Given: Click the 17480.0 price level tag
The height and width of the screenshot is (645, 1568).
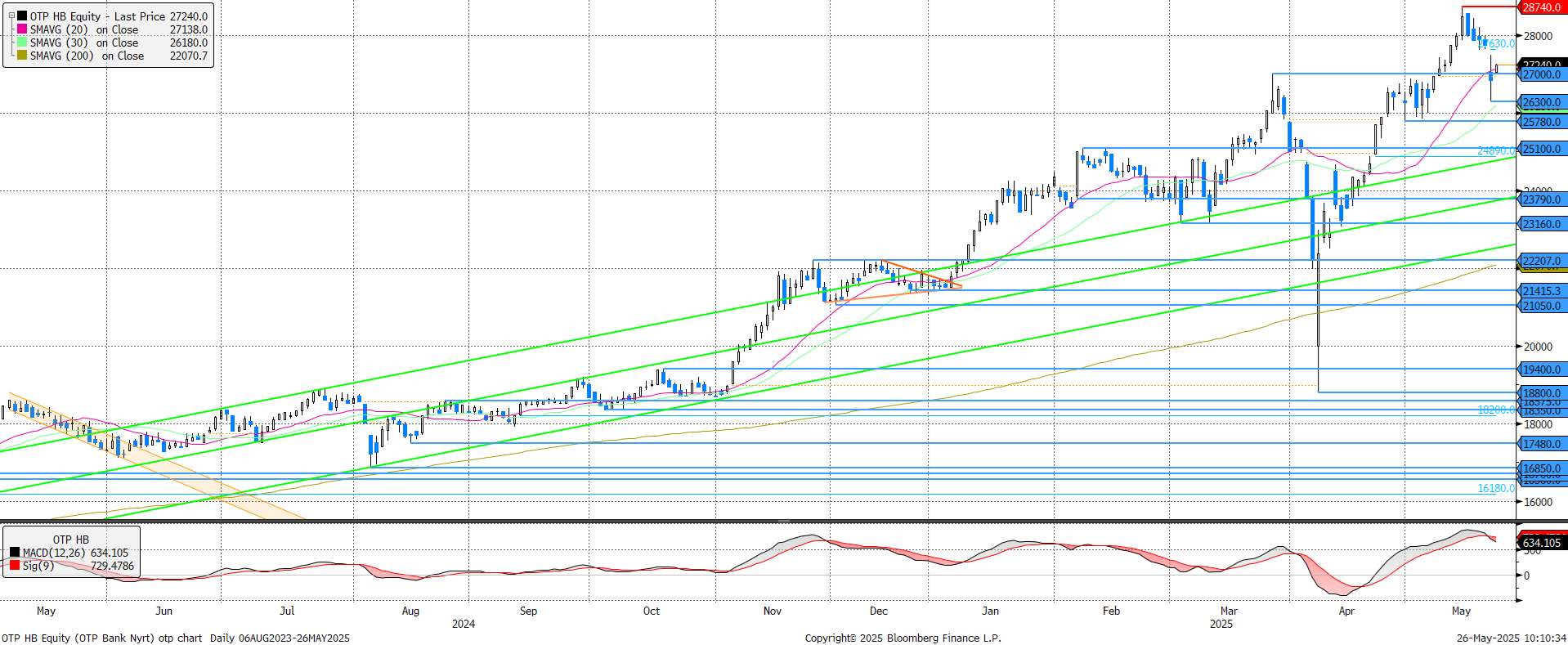Looking at the screenshot, I should pos(1542,444).
